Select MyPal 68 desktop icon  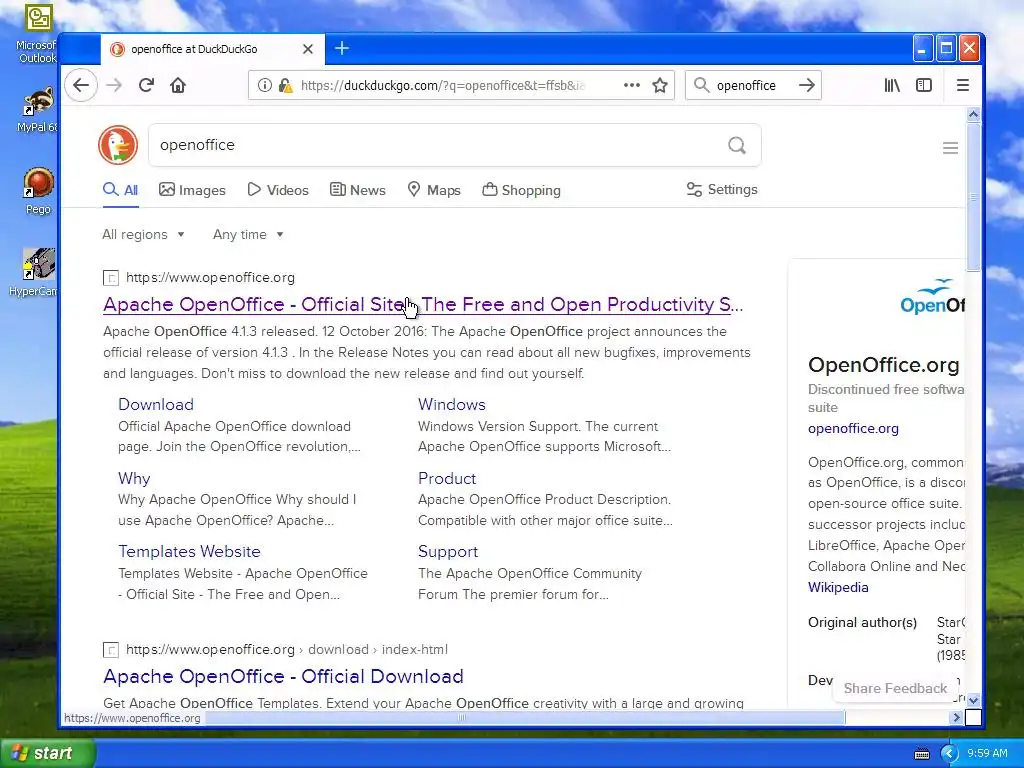pyautogui.click(x=38, y=110)
